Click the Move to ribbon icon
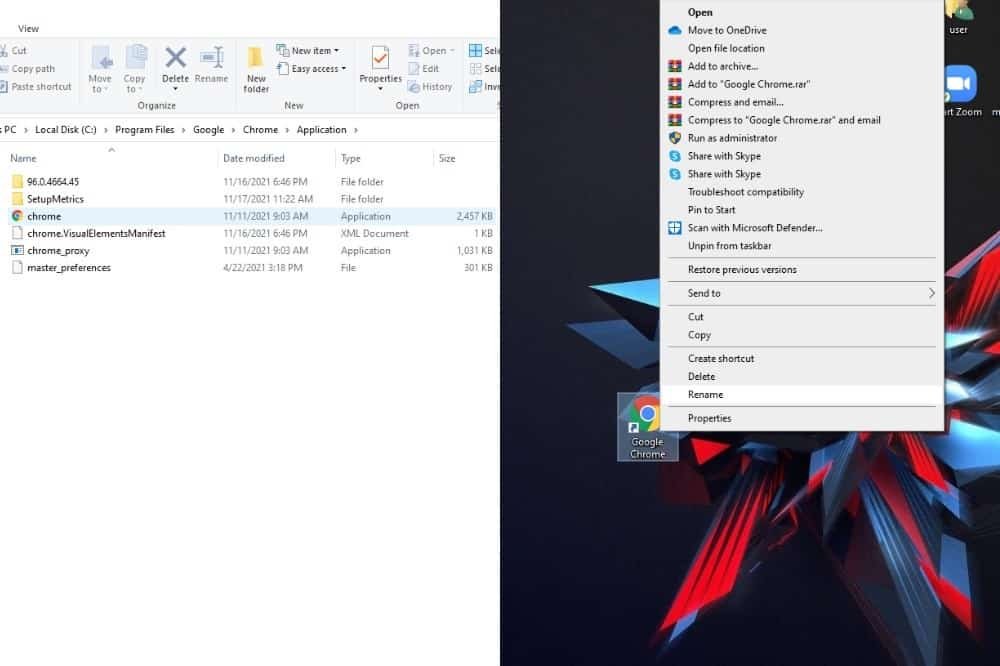This screenshot has height=666, width=1000. point(100,62)
